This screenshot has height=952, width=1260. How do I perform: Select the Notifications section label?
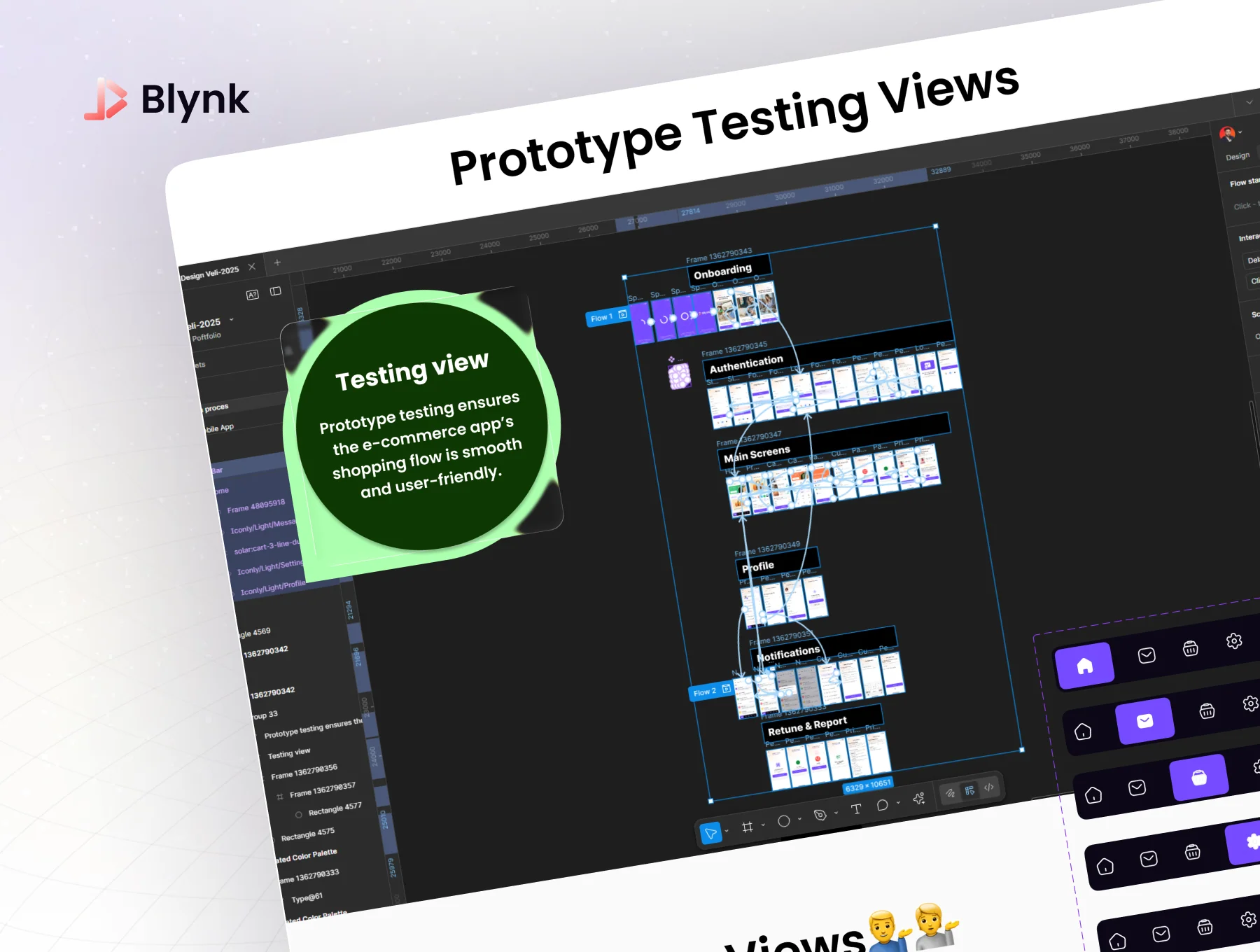(787, 654)
